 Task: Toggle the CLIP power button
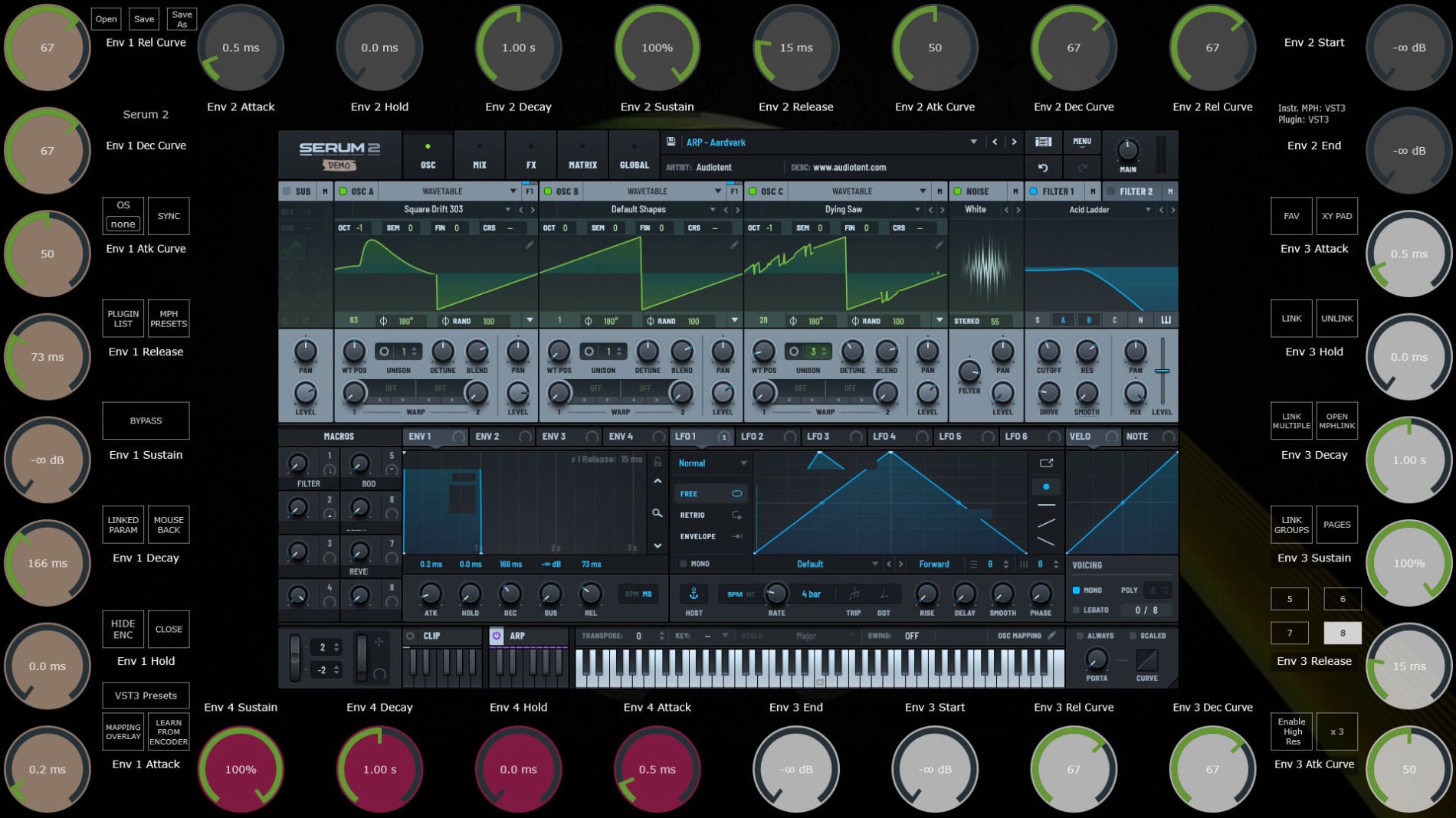[410, 636]
